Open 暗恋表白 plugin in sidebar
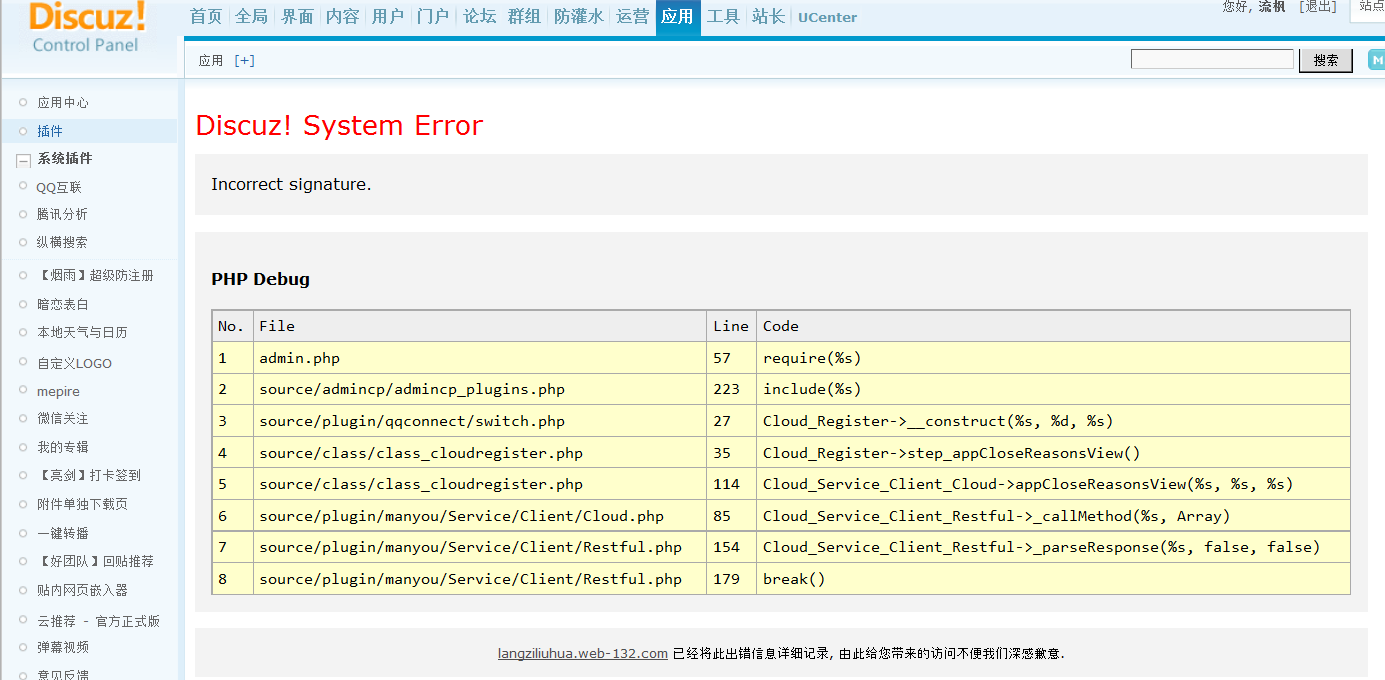Viewport: 1385px width, 680px height. tap(63, 305)
